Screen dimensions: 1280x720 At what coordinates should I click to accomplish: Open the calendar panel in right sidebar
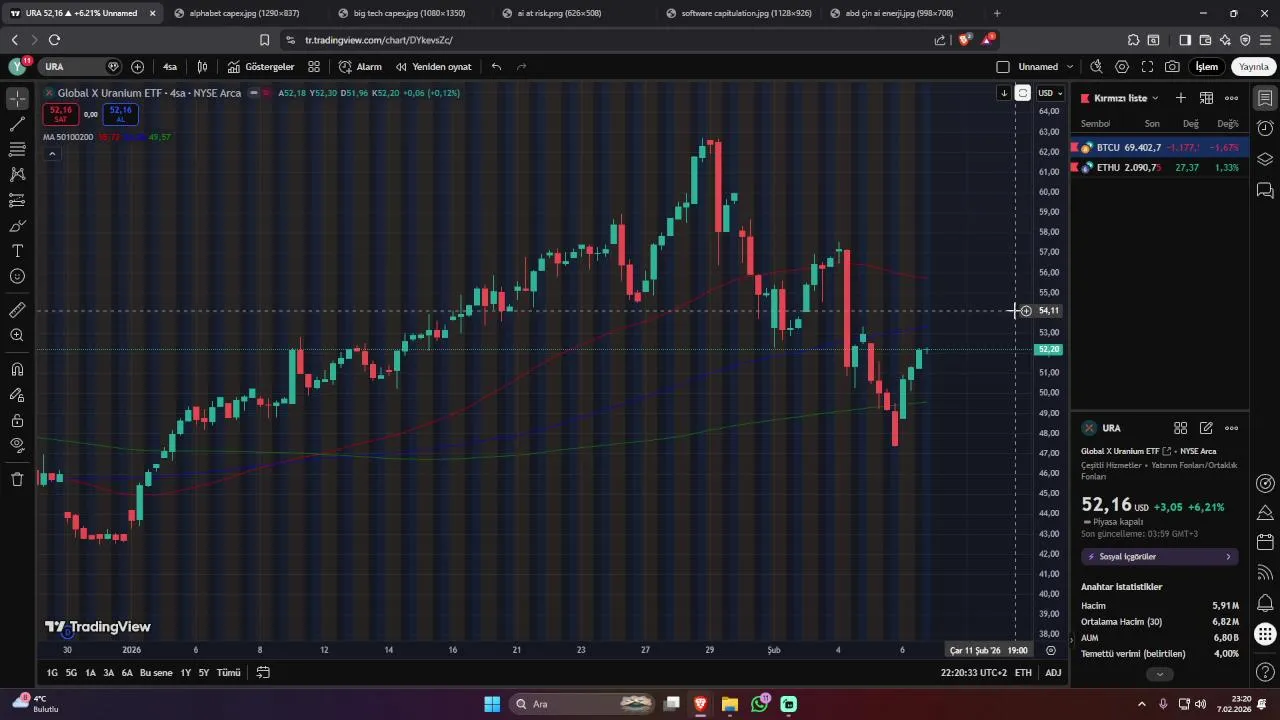1265,542
